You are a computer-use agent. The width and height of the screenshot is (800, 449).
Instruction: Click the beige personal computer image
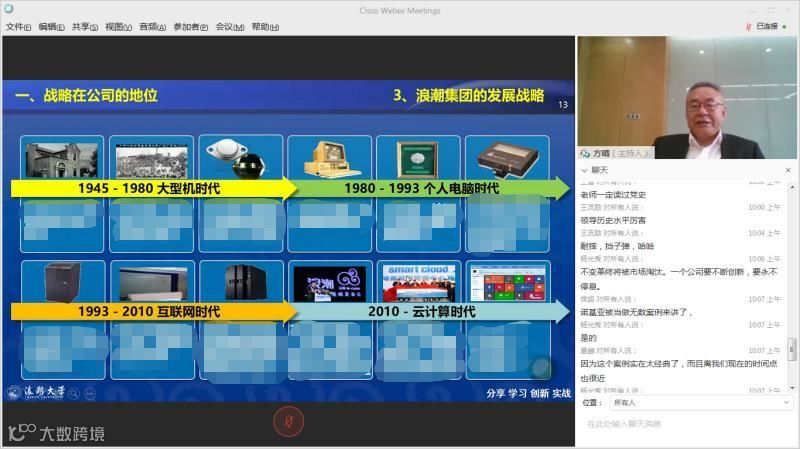[x=331, y=160]
